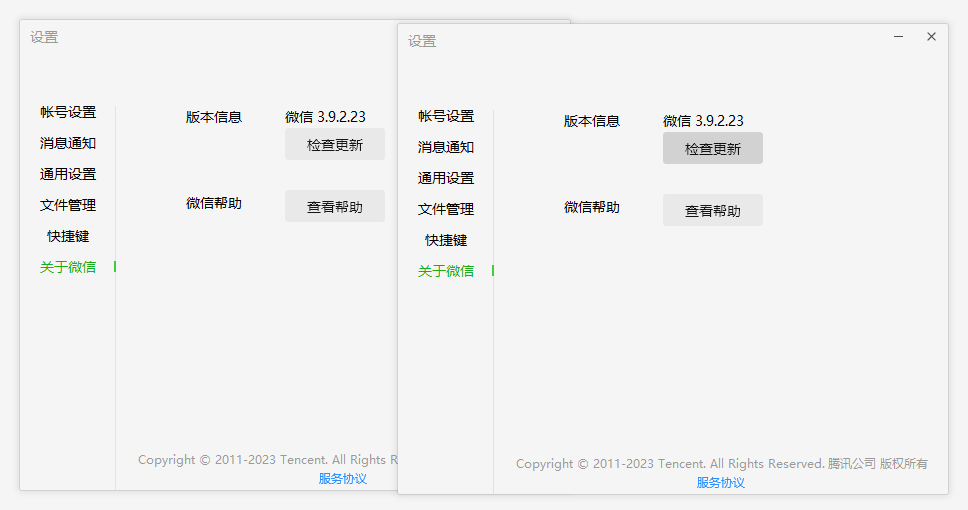The image size is (968, 510).
Task: Open 通用设置 in the front settings window
Action: 446,178
